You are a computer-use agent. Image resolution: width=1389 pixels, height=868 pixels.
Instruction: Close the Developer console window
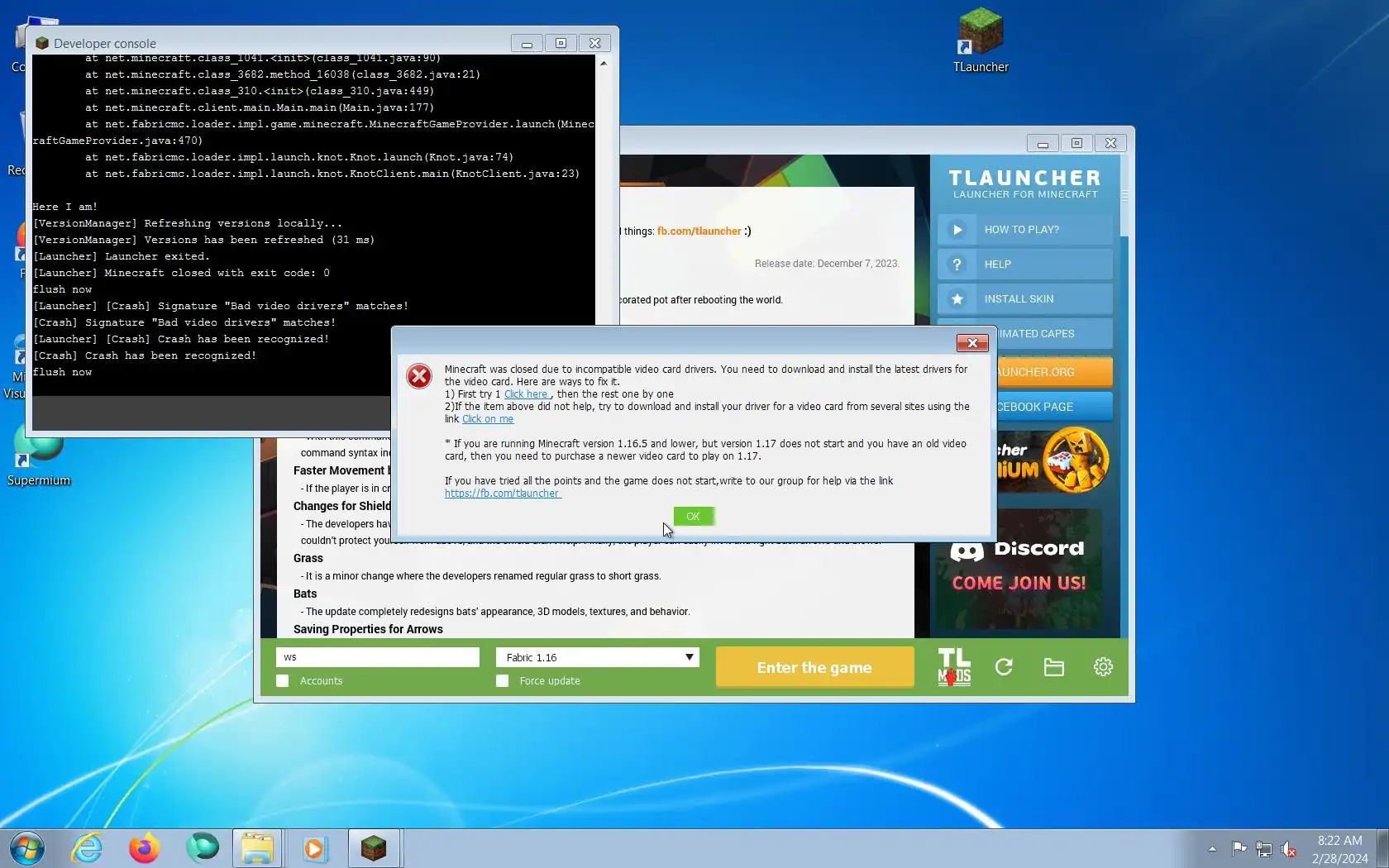[594, 43]
